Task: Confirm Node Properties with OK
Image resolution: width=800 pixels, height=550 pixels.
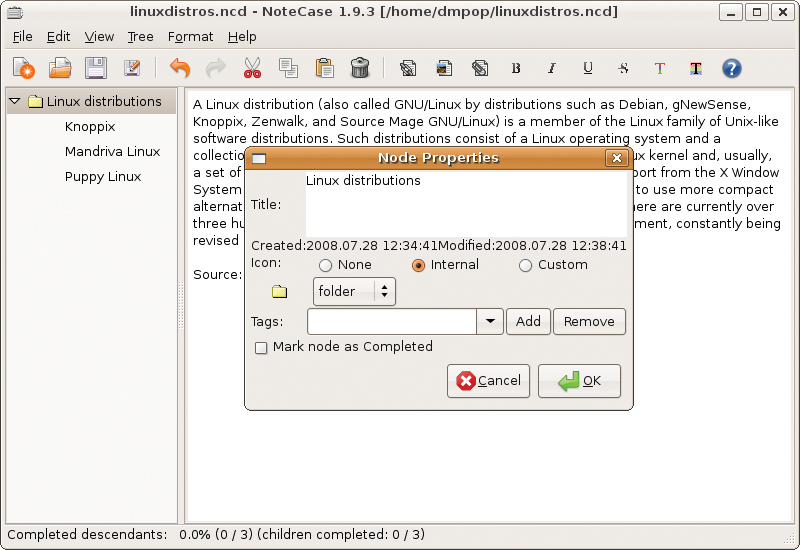Action: 579,381
